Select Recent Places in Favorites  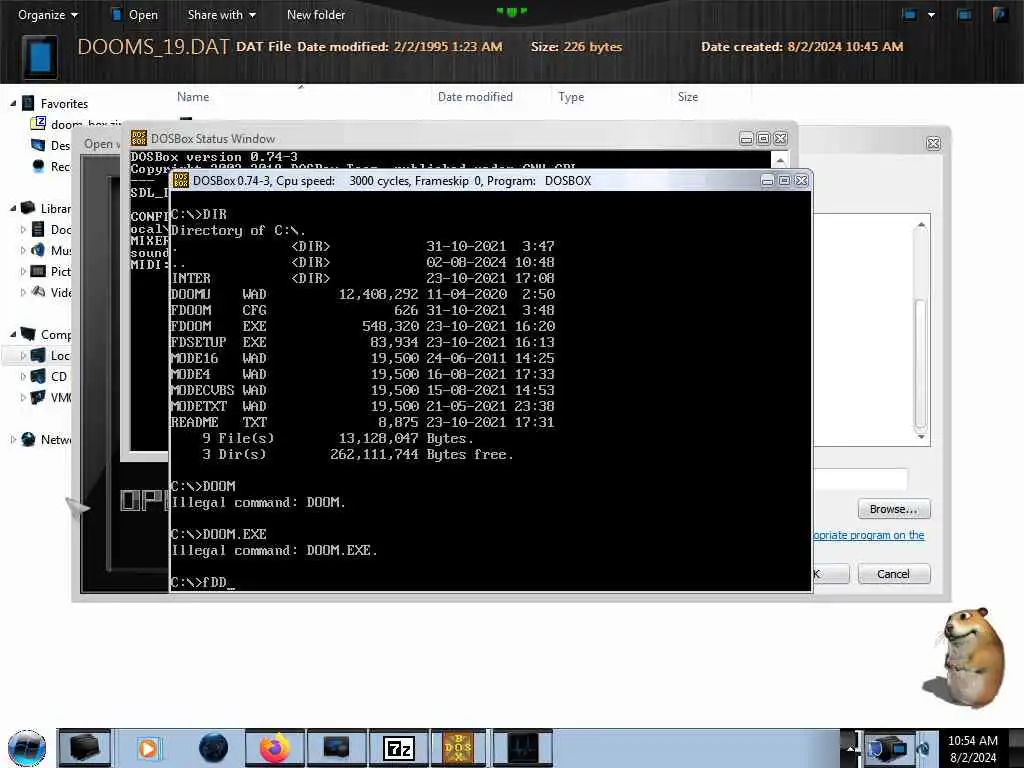click(x=52, y=166)
